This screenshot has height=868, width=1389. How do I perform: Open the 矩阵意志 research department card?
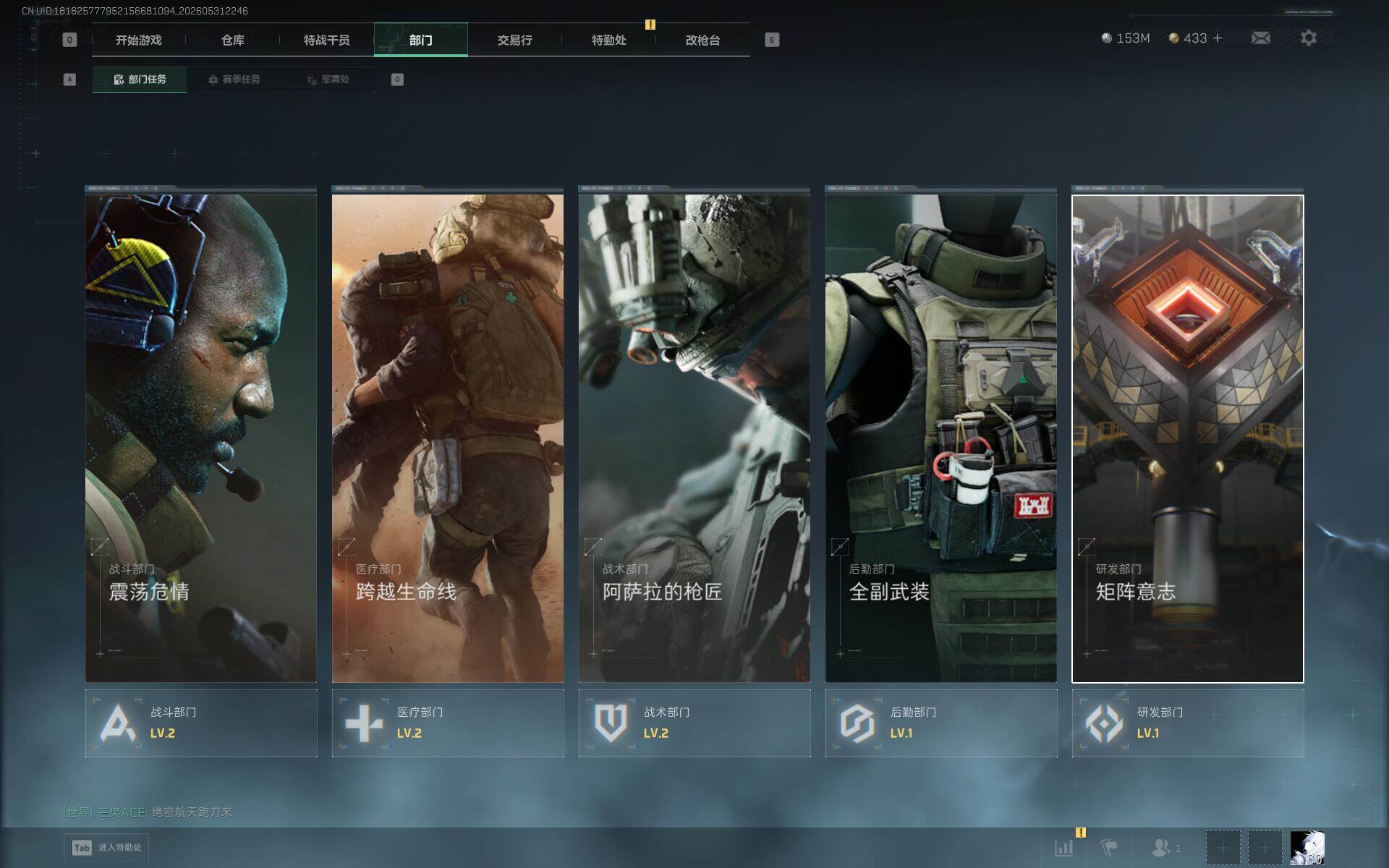[1188, 438]
